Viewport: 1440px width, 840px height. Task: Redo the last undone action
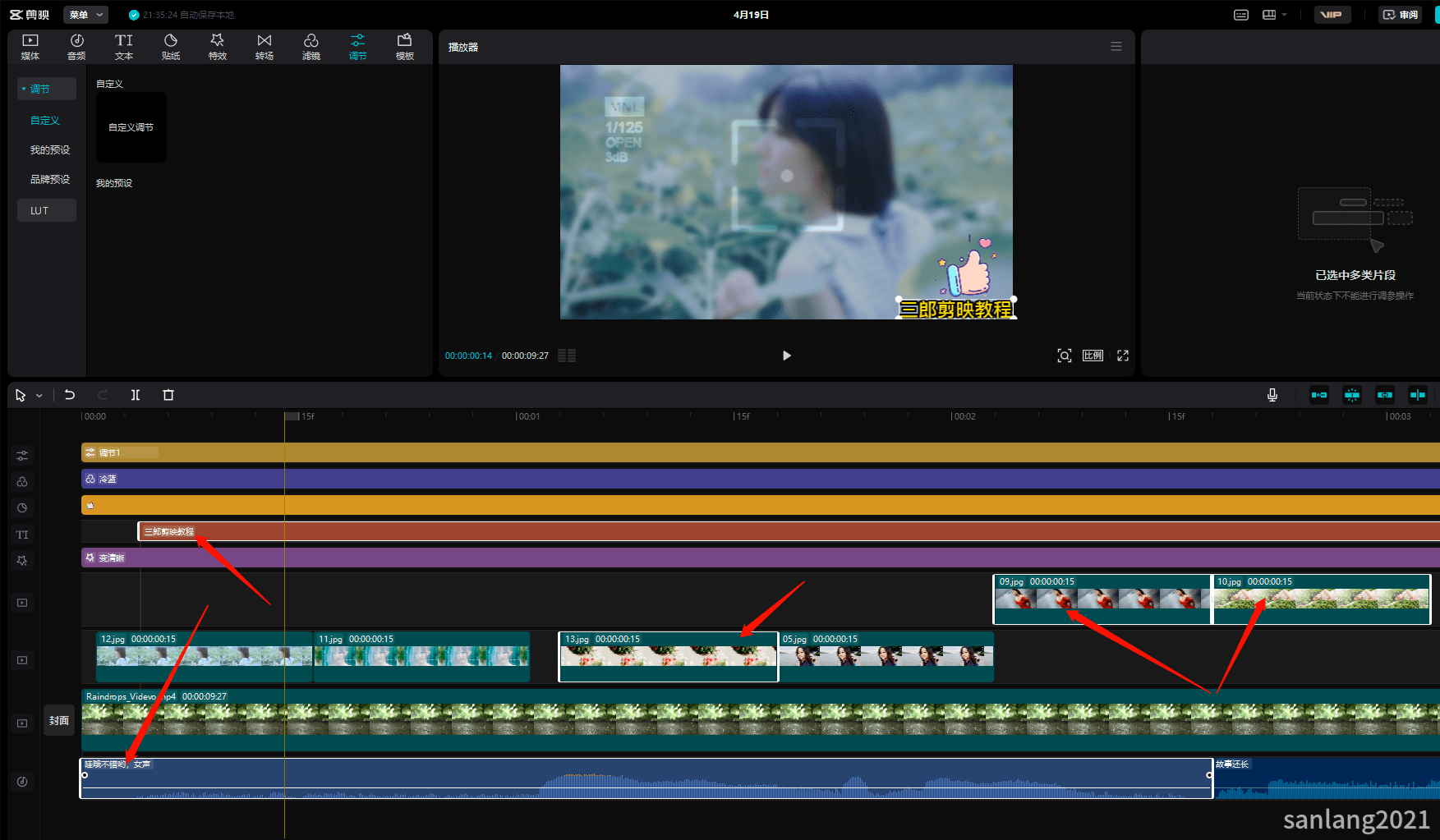(x=103, y=395)
